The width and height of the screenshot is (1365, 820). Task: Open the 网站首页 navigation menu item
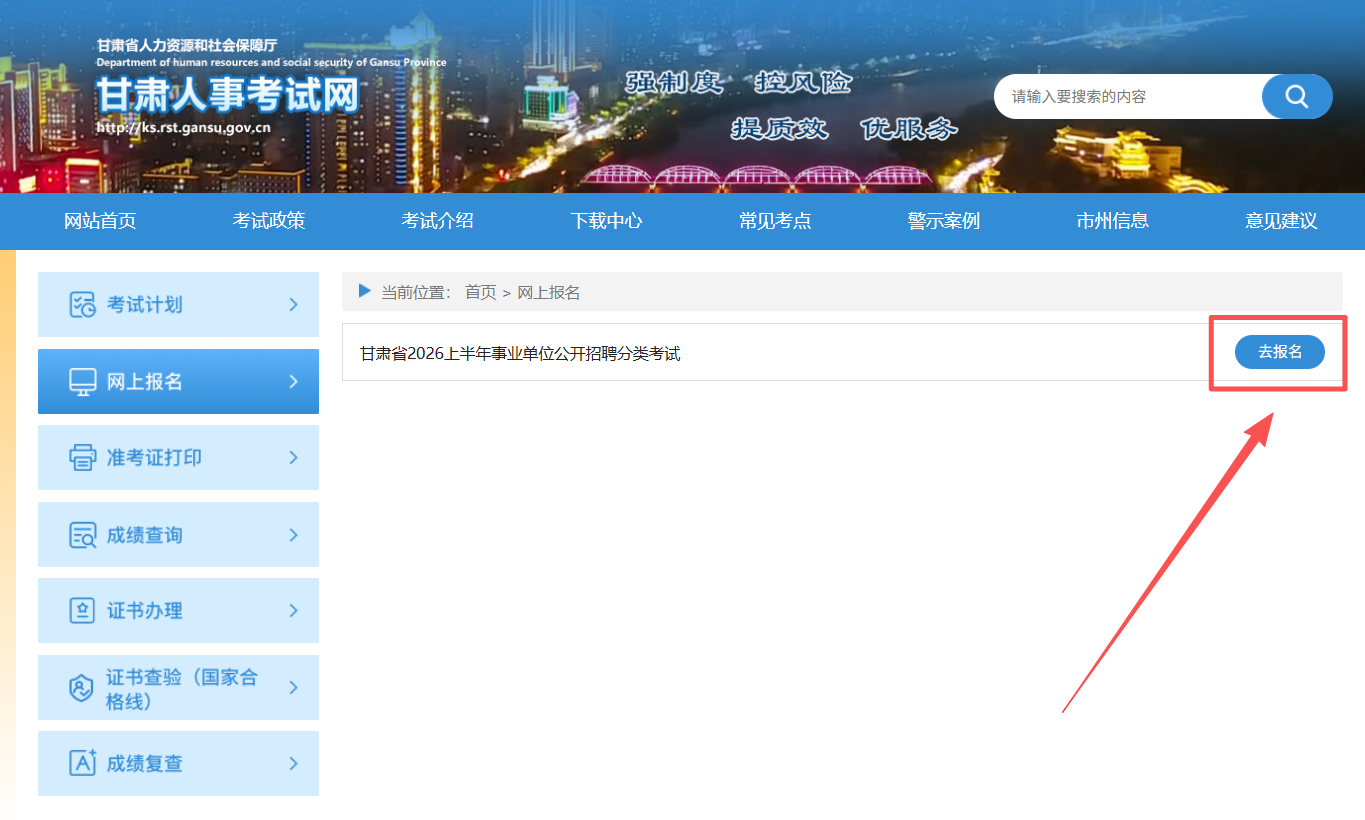(x=100, y=221)
